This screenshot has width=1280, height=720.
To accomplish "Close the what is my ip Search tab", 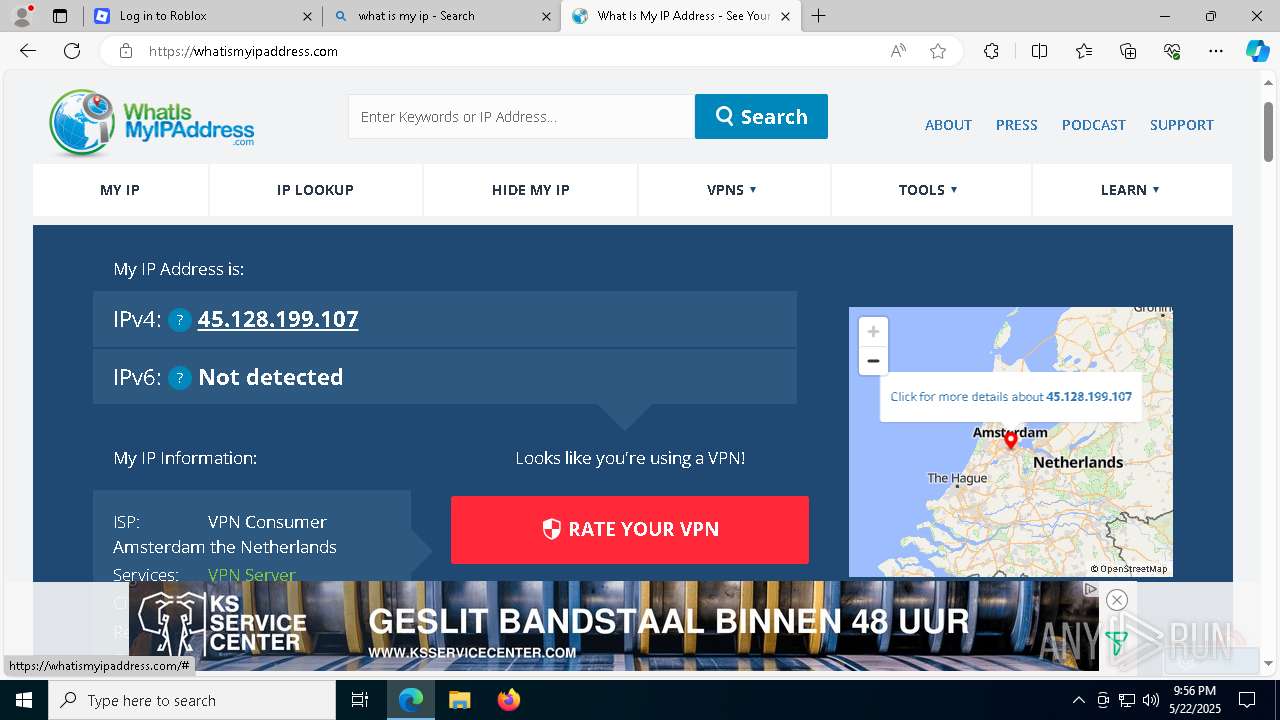I will click(546, 16).
